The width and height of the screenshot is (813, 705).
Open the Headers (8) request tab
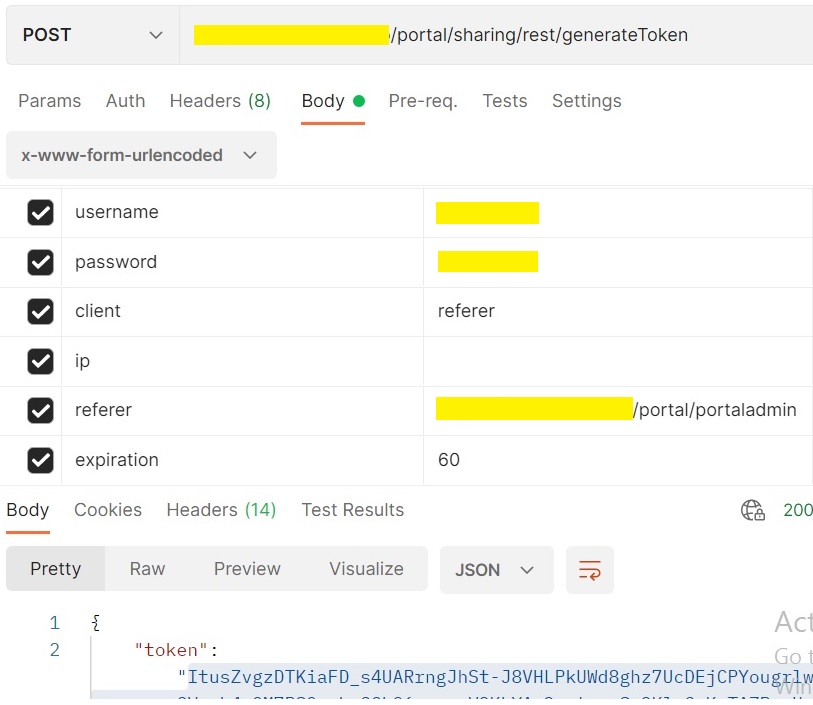coord(220,101)
